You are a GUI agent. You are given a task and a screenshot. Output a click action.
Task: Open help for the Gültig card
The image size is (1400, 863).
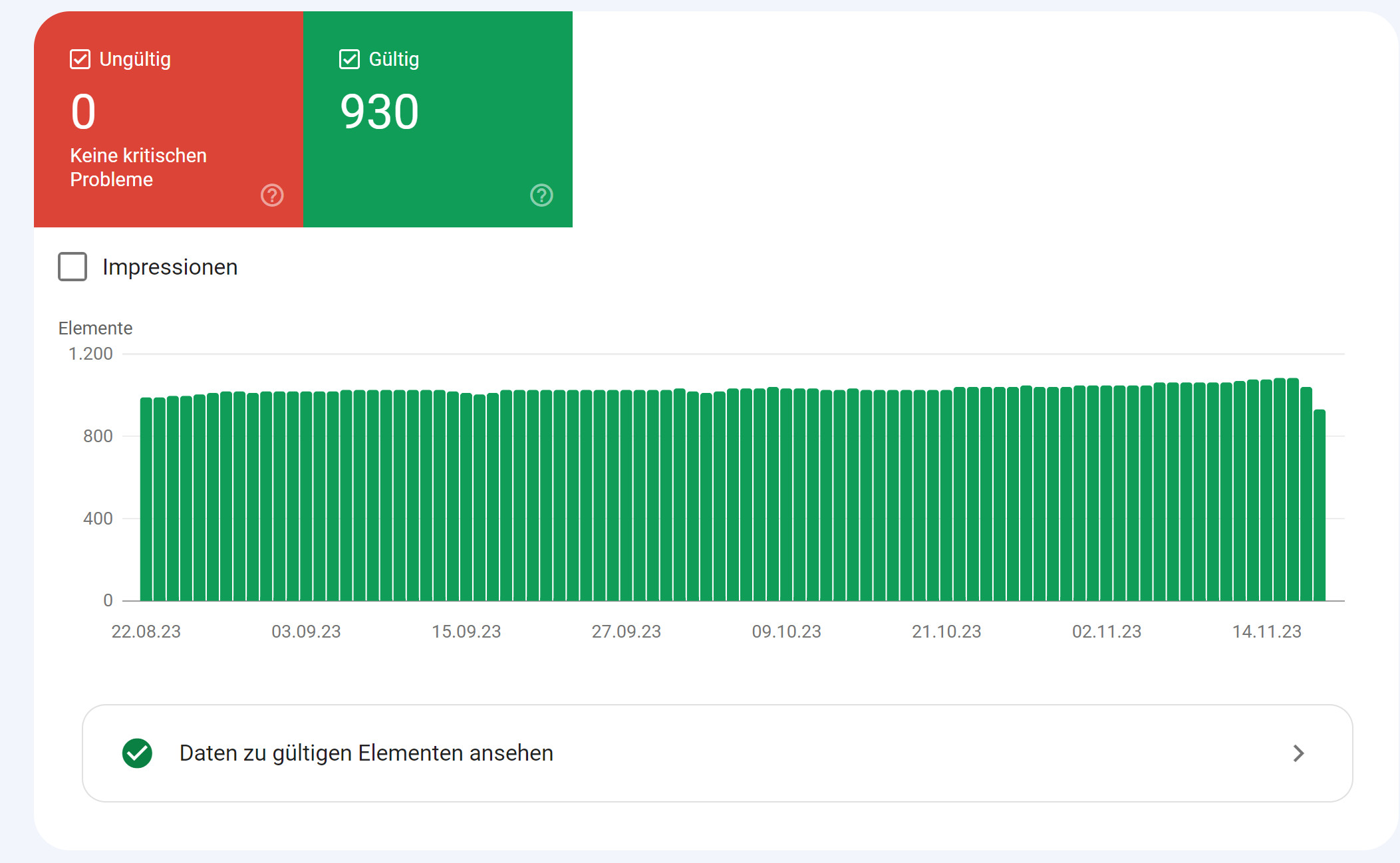[541, 195]
